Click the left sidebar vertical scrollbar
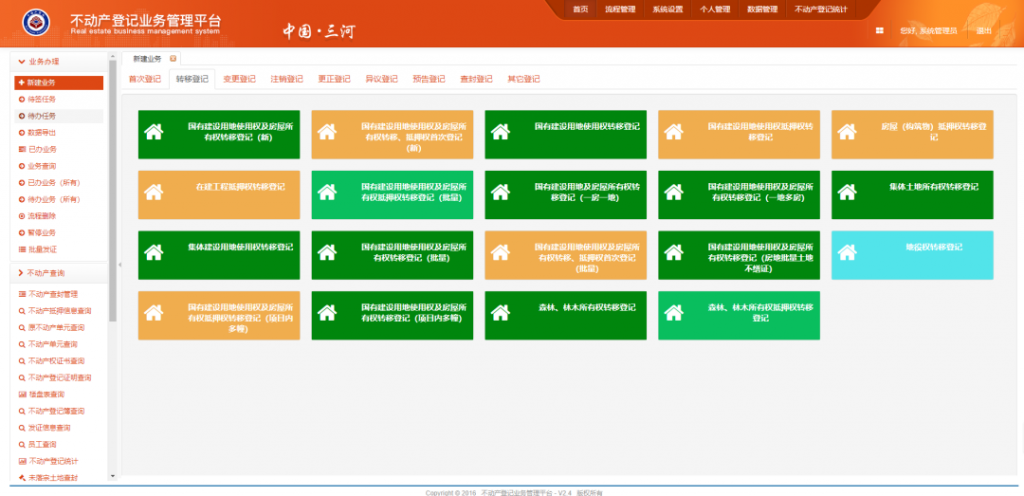 click(112, 200)
